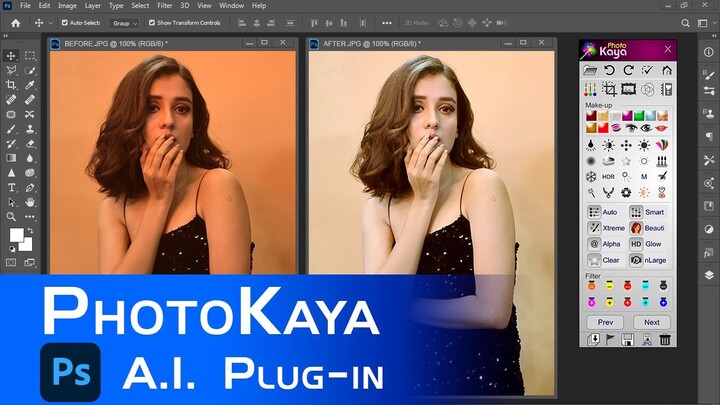Open the Window menu

pos(231,6)
